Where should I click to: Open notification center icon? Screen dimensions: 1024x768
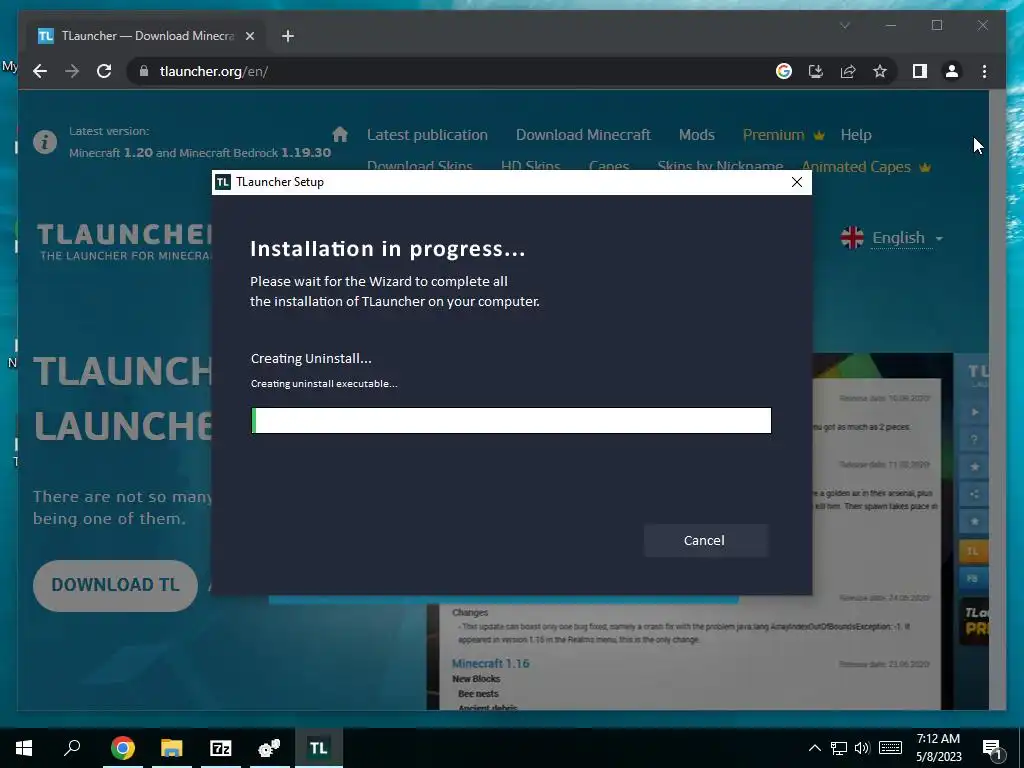tap(992, 749)
